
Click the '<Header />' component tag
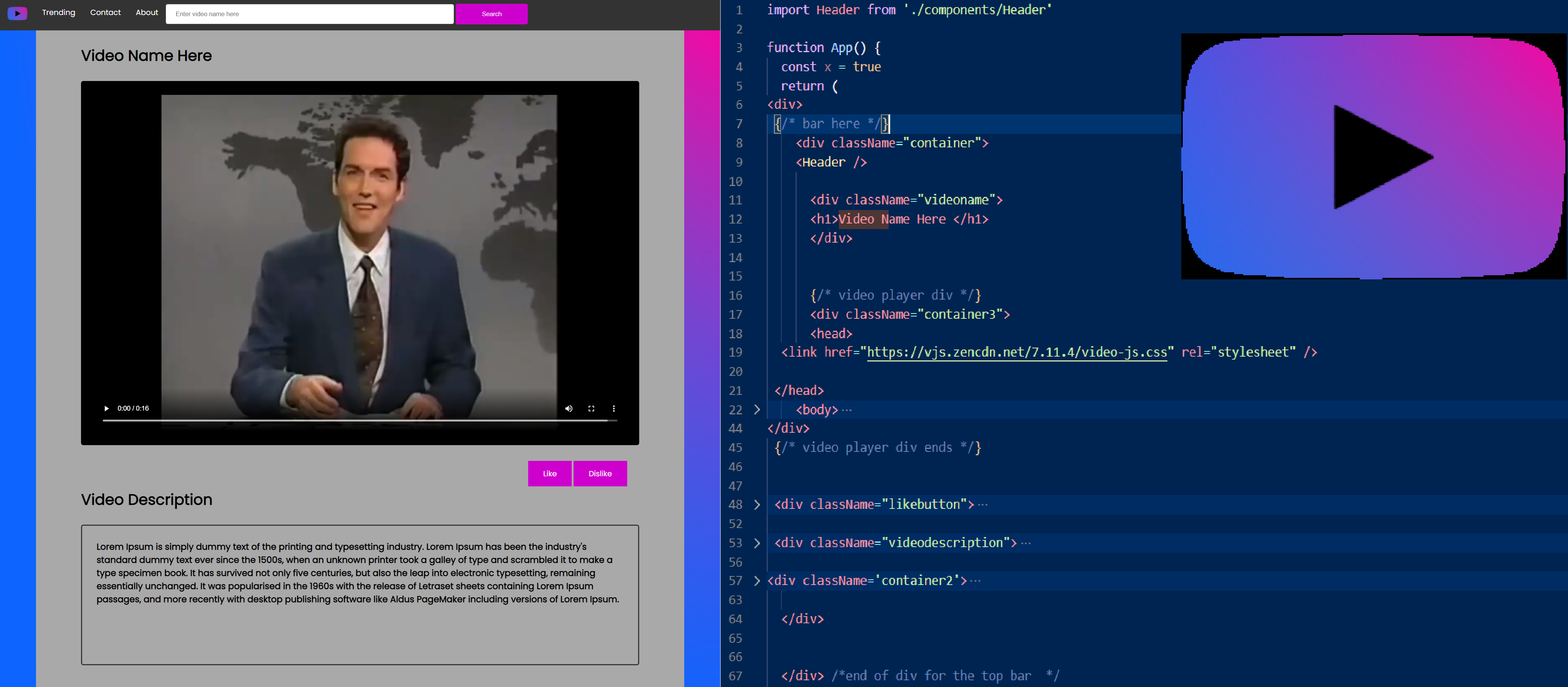[x=831, y=162]
